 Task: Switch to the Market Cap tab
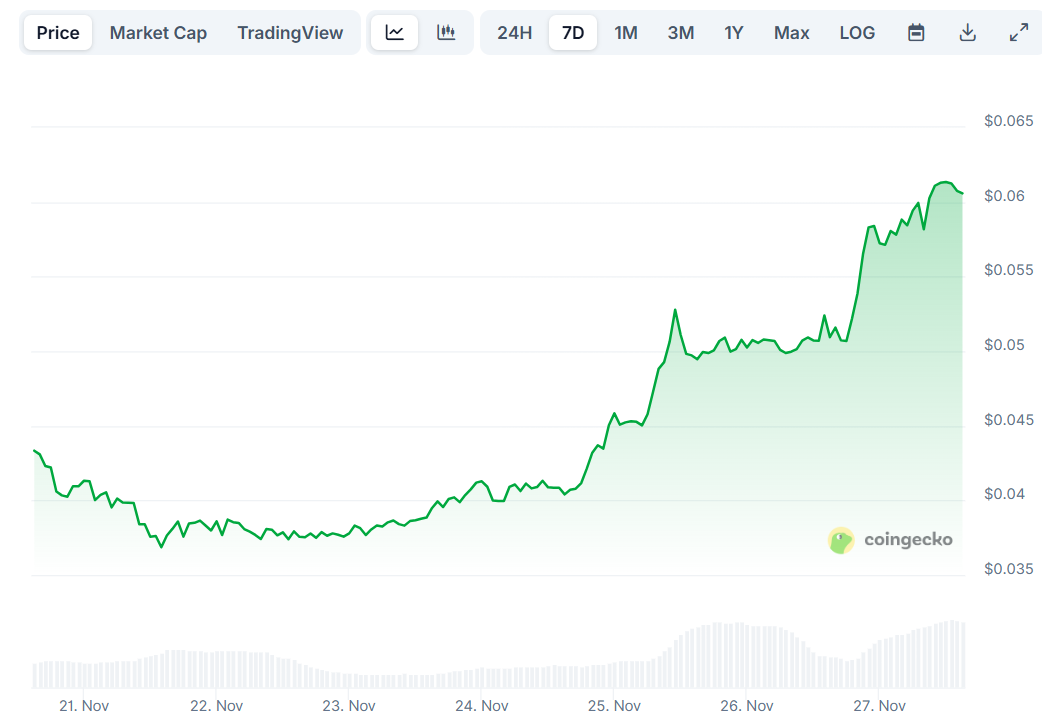coord(158,32)
